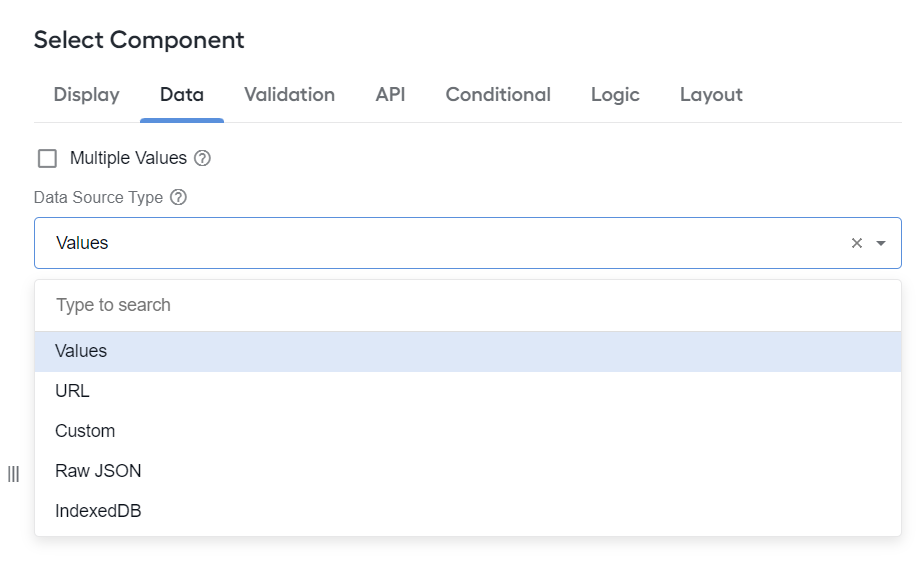The height and width of the screenshot is (561, 919).
Task: Choose the highlighted Values option
Action: (x=468, y=351)
